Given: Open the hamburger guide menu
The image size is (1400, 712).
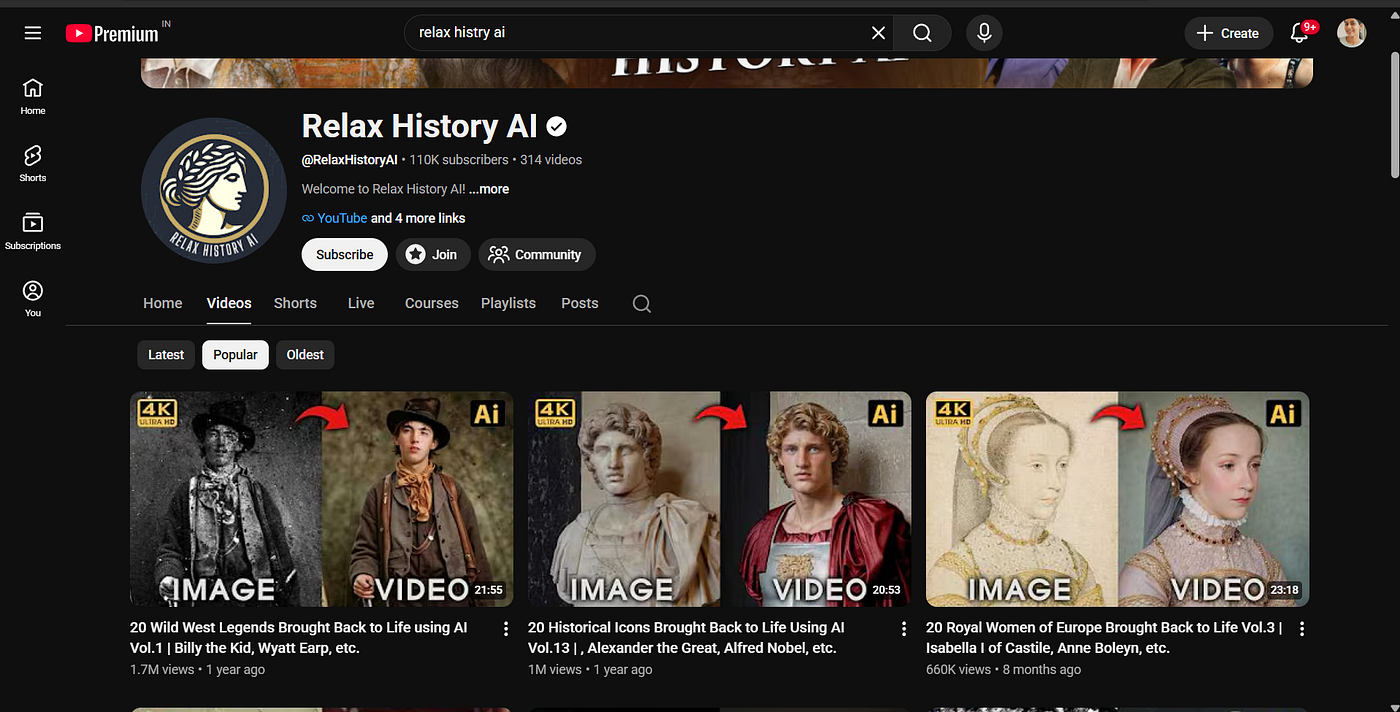Looking at the screenshot, I should click(33, 33).
